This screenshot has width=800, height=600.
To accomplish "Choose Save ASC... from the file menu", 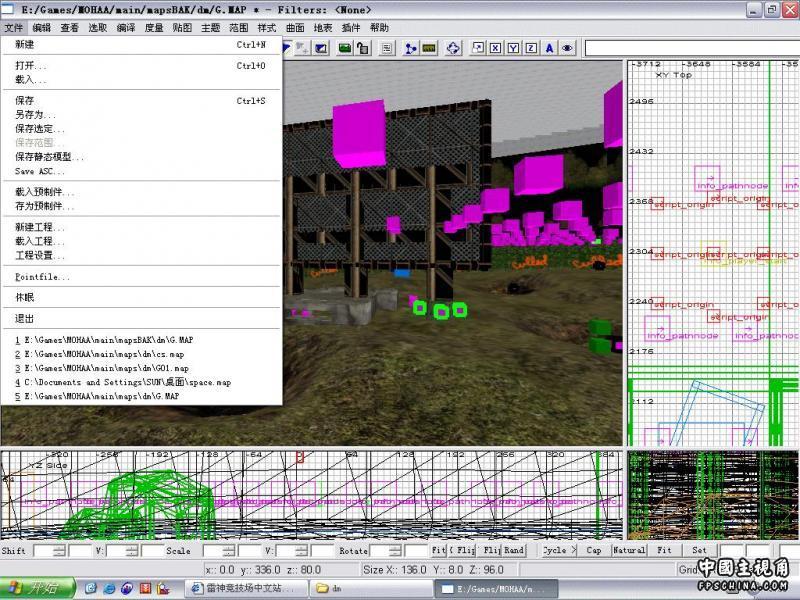I will click(x=141, y=171).
